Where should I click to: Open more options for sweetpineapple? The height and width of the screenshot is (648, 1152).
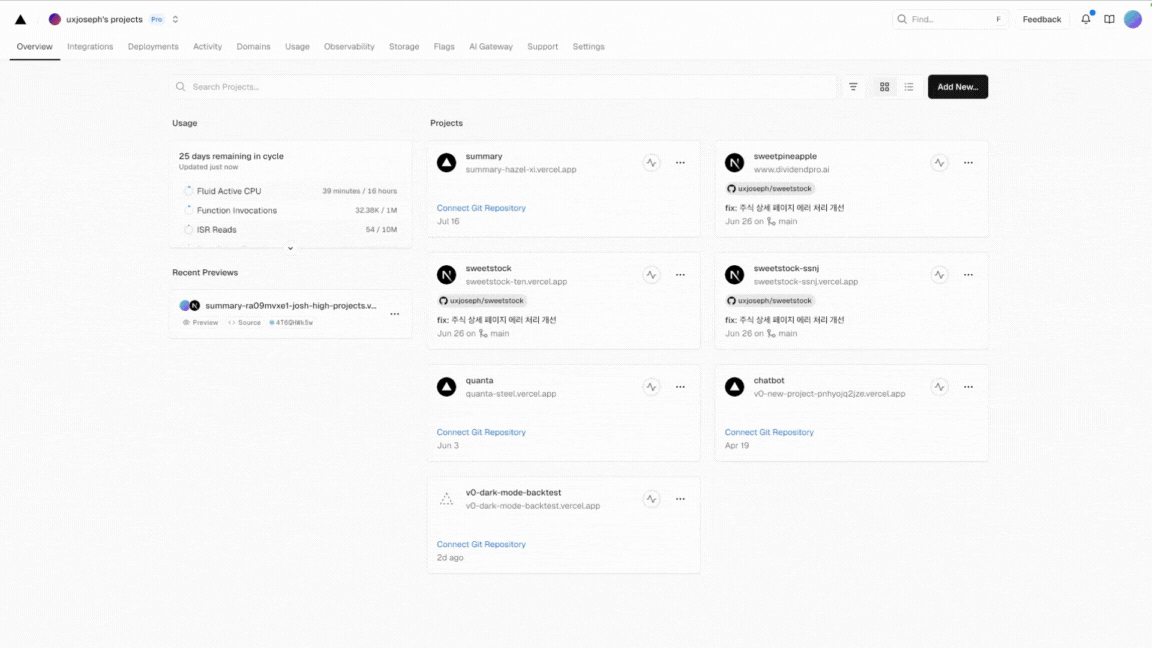(968, 162)
